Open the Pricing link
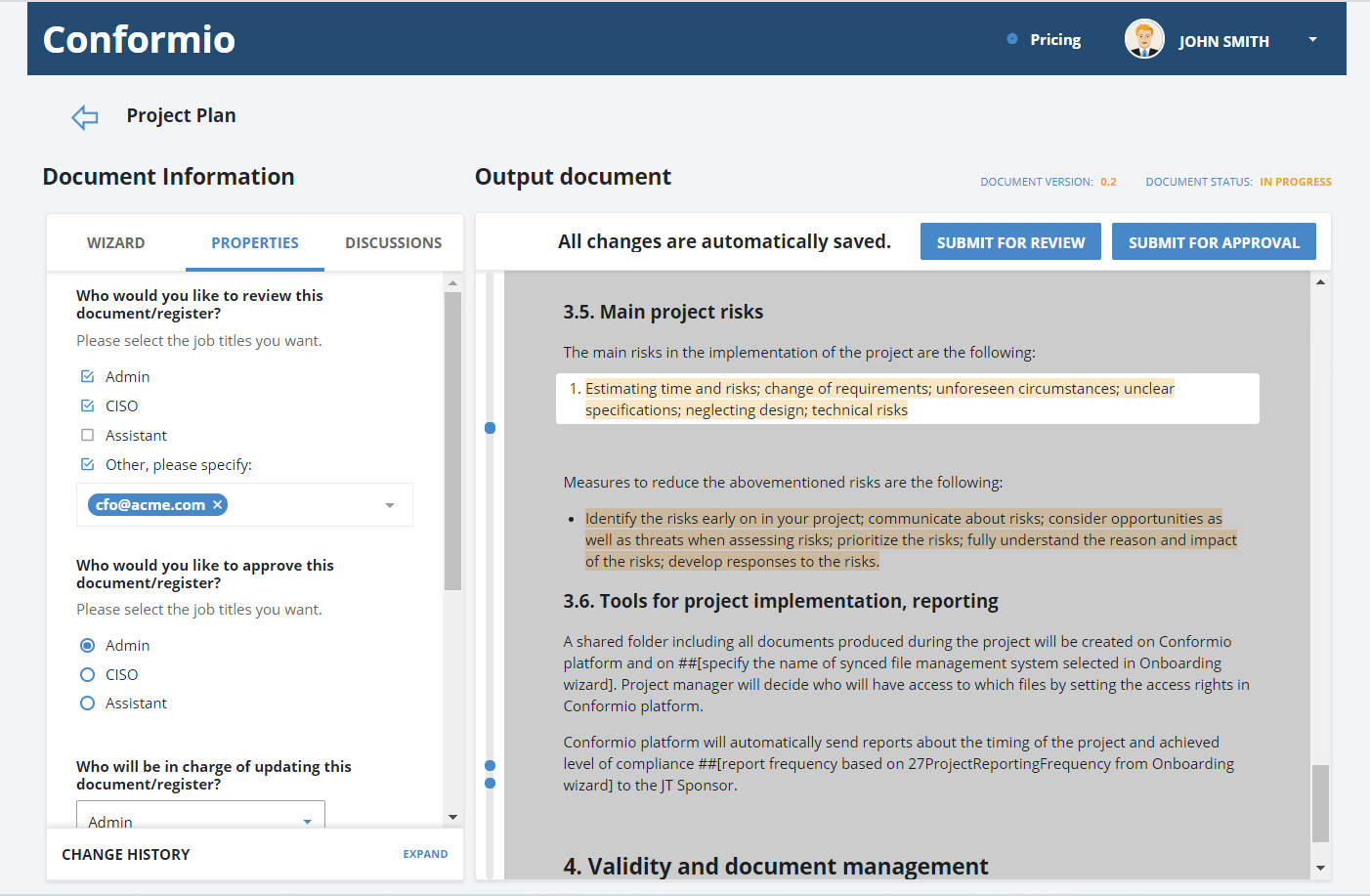The width and height of the screenshot is (1370, 896). (x=1055, y=40)
